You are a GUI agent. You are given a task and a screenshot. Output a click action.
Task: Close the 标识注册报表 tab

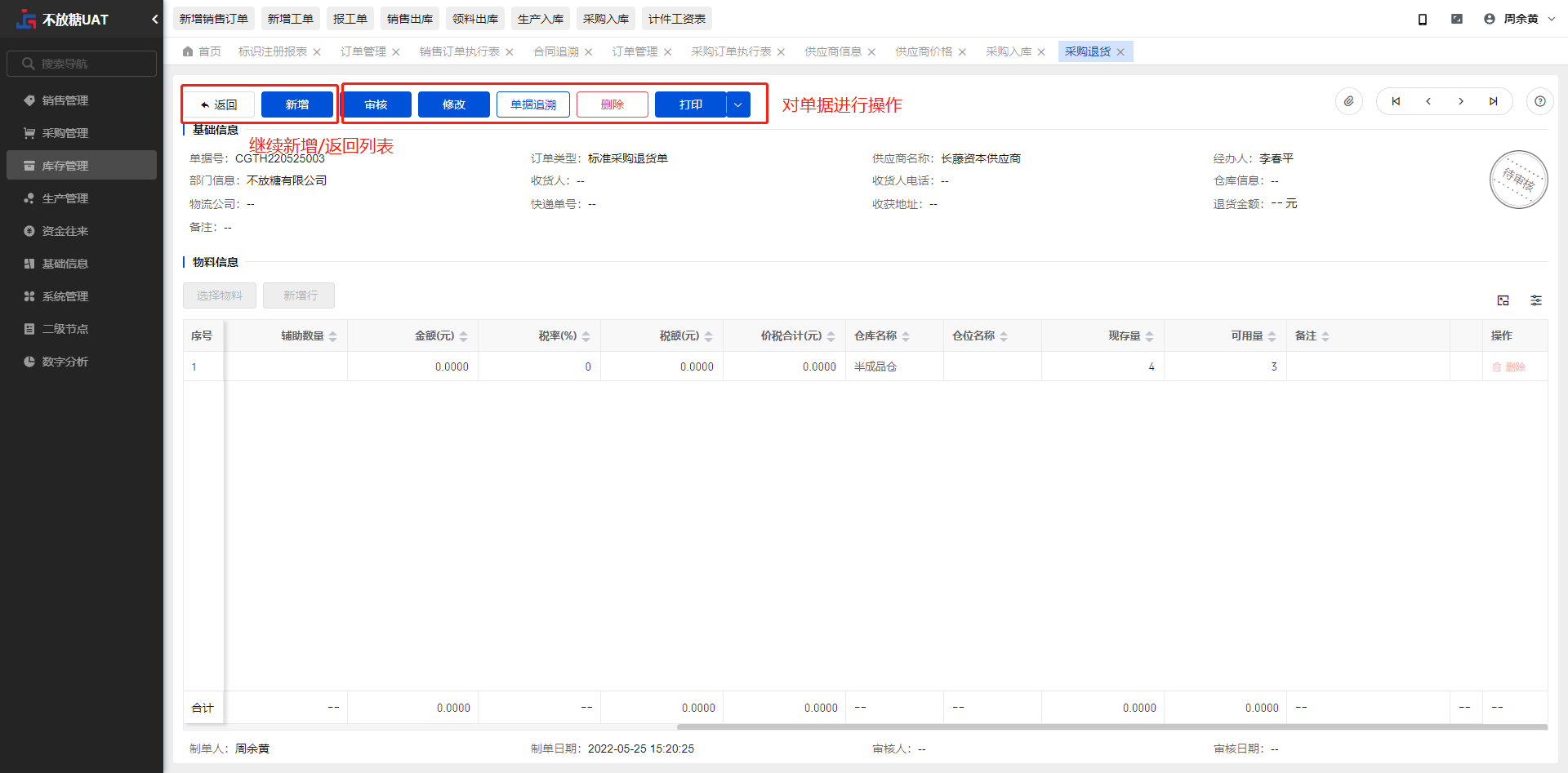click(317, 52)
